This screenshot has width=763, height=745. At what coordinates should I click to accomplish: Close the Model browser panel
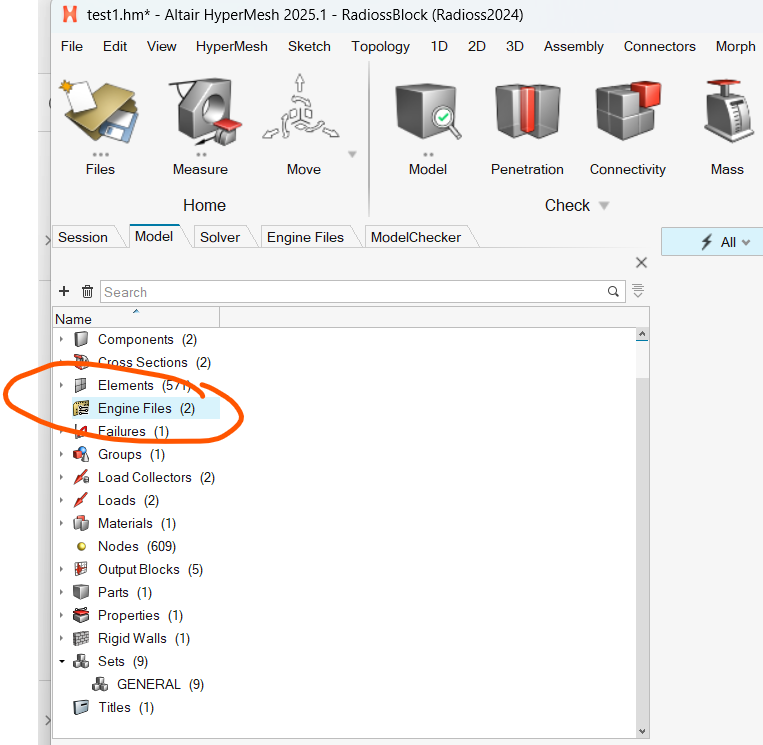pos(641,263)
